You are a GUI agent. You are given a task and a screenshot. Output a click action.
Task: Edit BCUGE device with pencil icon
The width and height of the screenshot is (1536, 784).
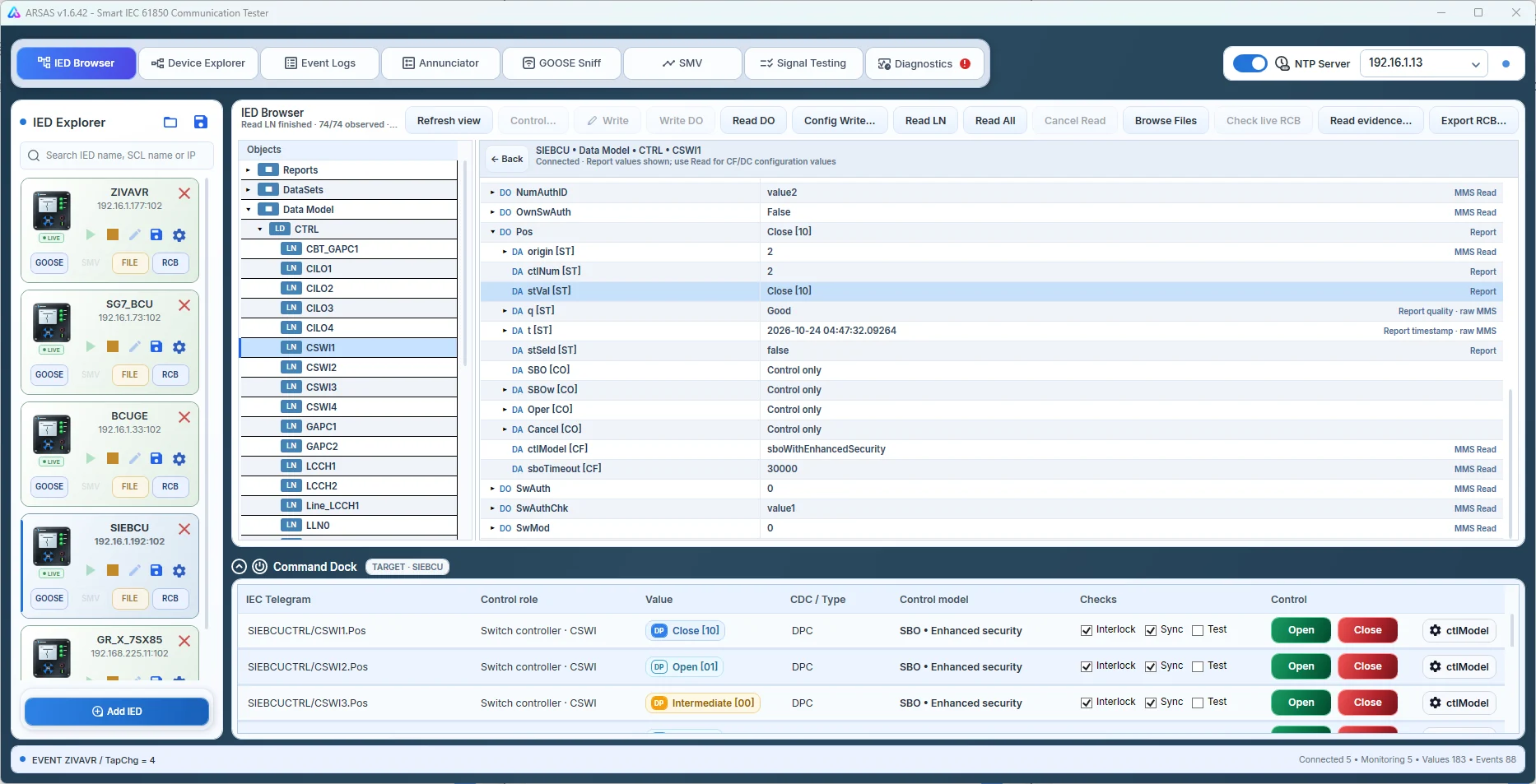(x=135, y=459)
